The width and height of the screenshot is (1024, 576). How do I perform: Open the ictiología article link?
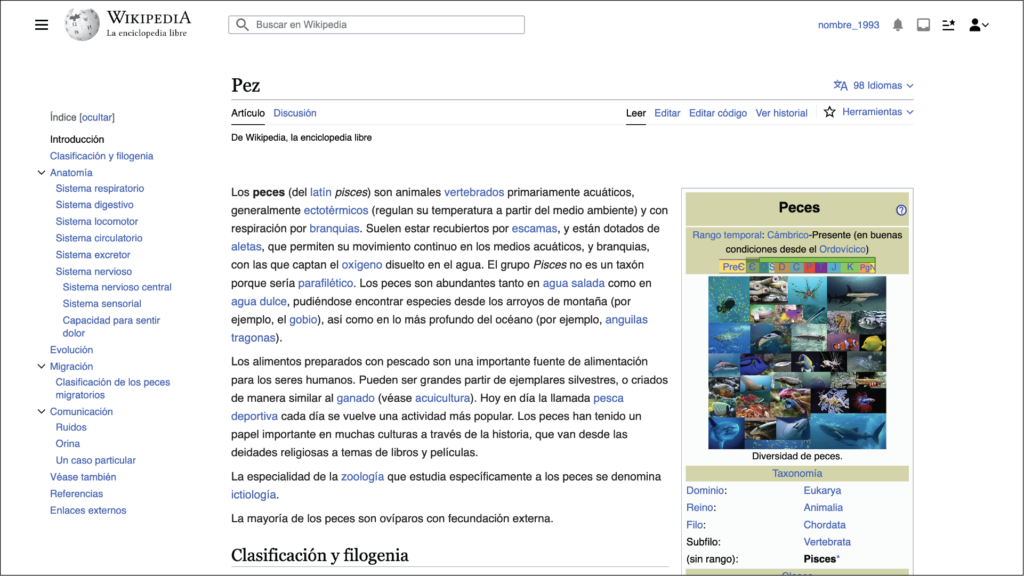click(x=253, y=494)
